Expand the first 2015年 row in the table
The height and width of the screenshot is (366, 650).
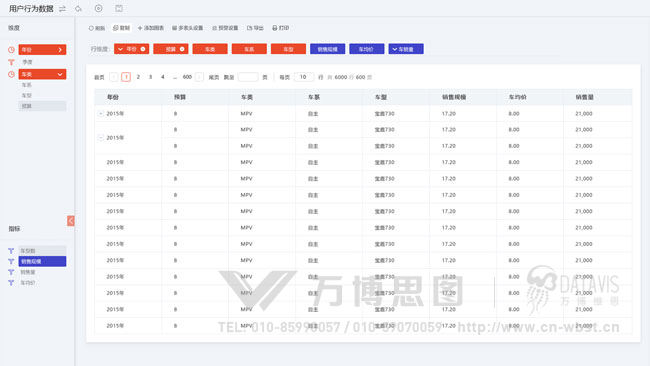[100, 114]
